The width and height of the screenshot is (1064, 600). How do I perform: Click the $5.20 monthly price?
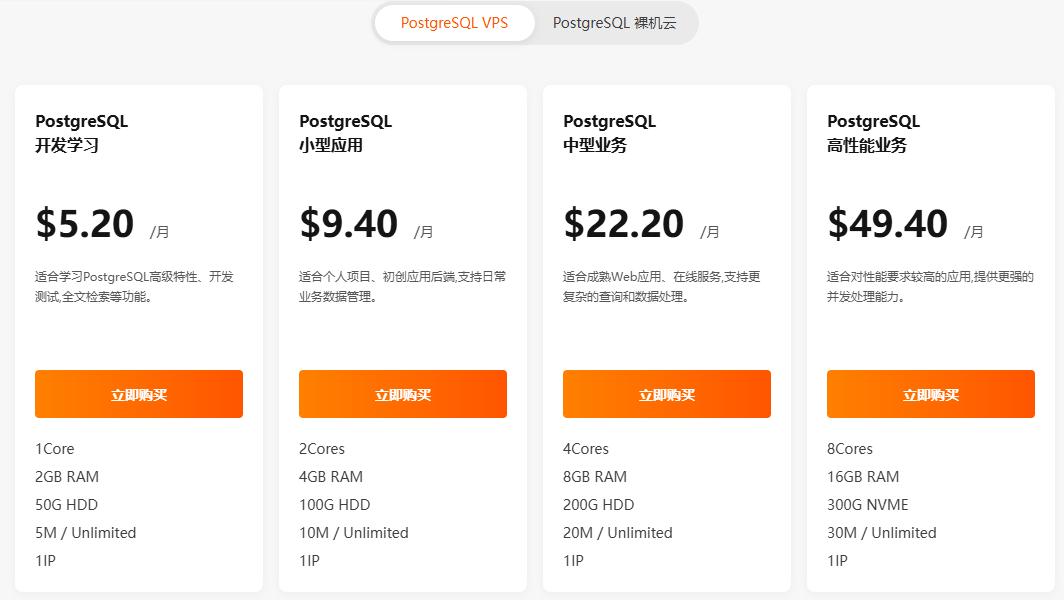point(85,223)
